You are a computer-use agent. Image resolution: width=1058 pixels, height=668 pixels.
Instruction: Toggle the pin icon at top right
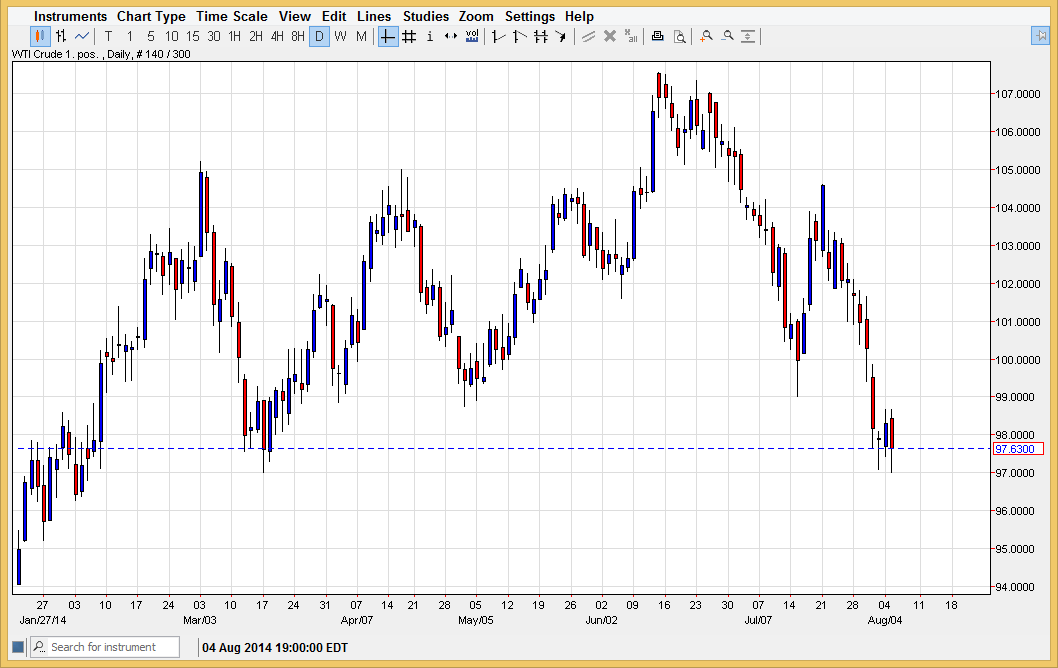point(1041,36)
